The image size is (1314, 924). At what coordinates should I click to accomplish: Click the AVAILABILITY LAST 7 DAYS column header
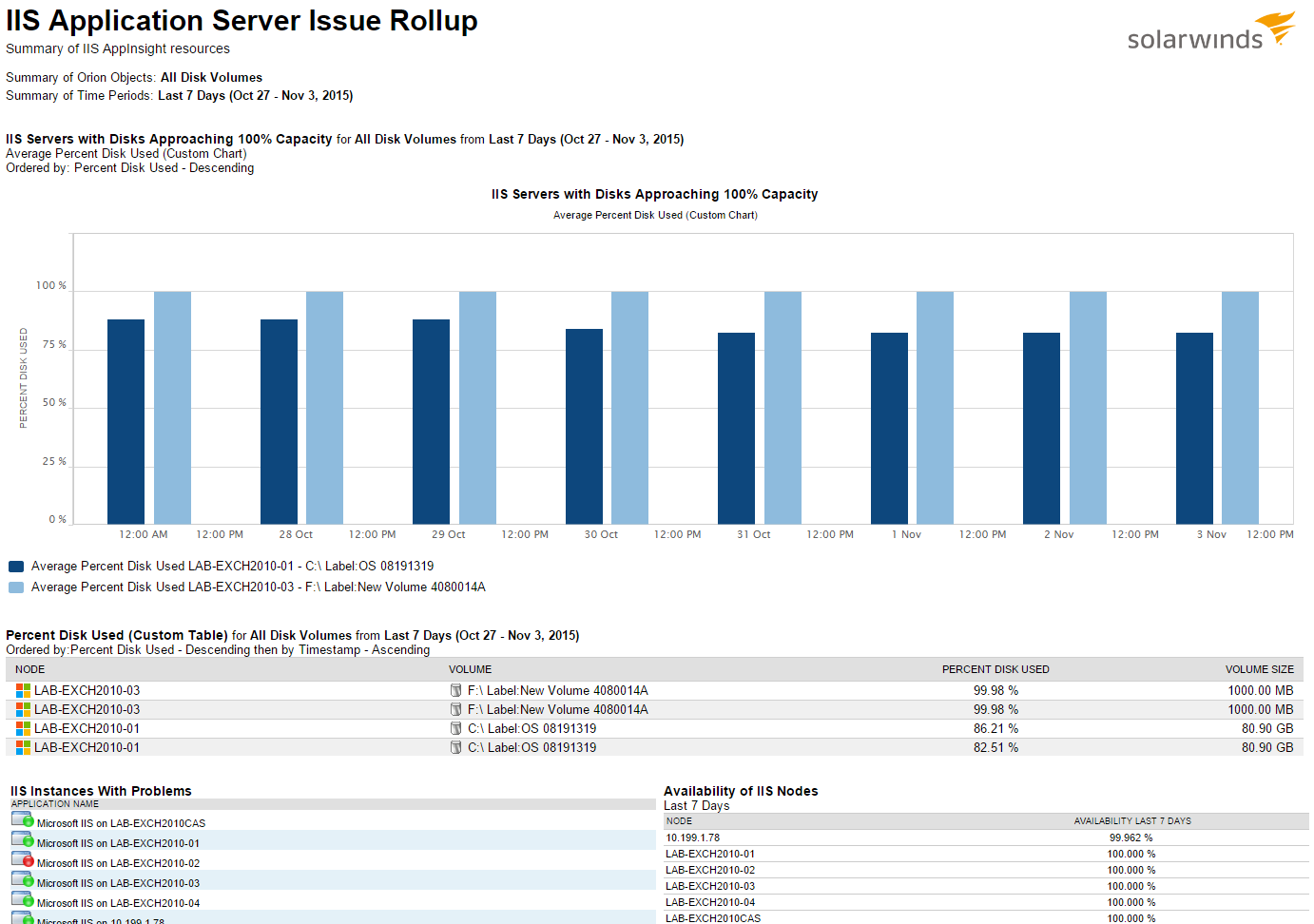pos(1131,821)
